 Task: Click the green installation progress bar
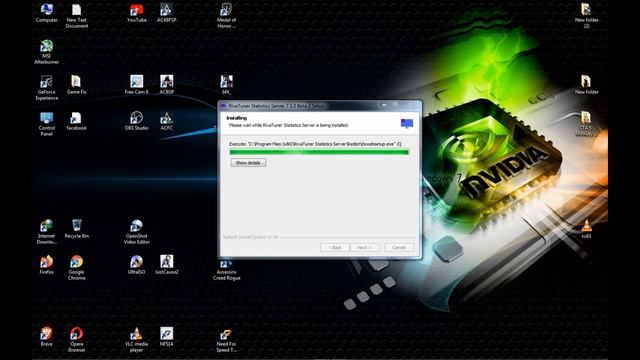[x=319, y=152]
